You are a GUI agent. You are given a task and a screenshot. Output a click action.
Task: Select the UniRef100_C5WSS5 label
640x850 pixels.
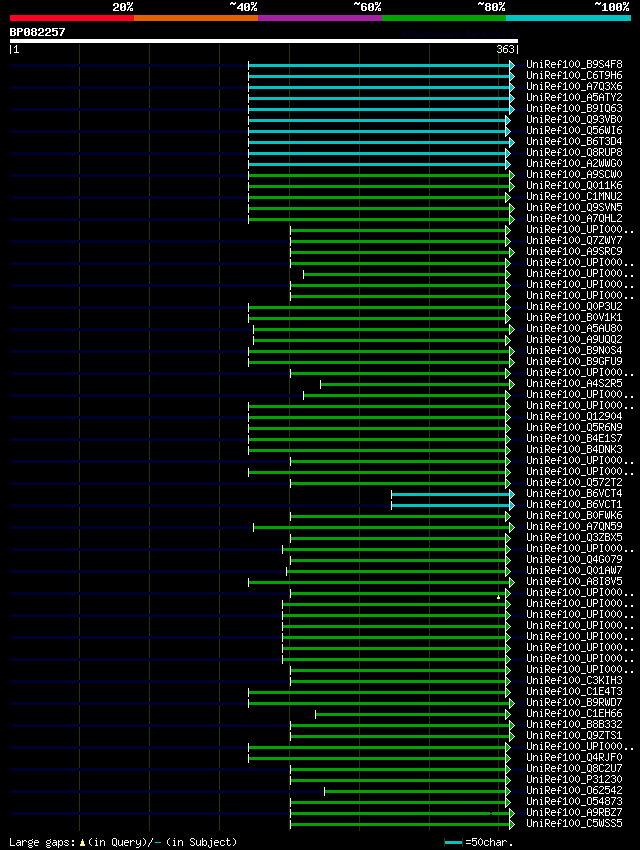coord(574,823)
